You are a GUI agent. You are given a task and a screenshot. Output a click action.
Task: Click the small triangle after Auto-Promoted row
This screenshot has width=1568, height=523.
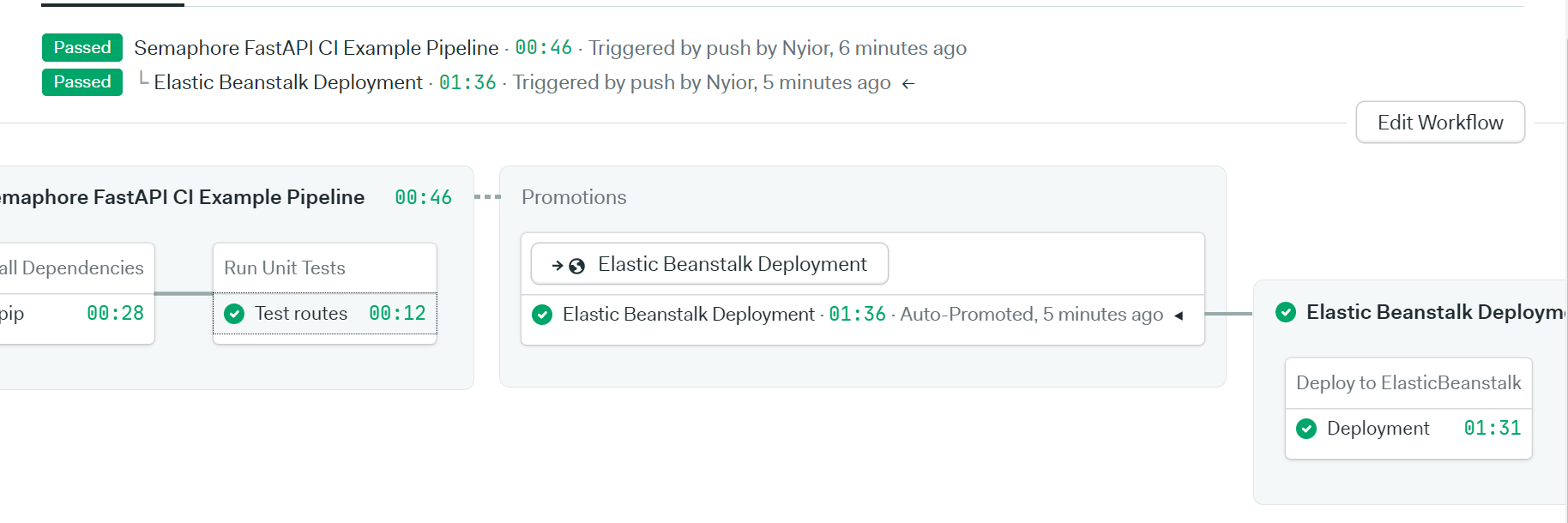pos(1179,316)
